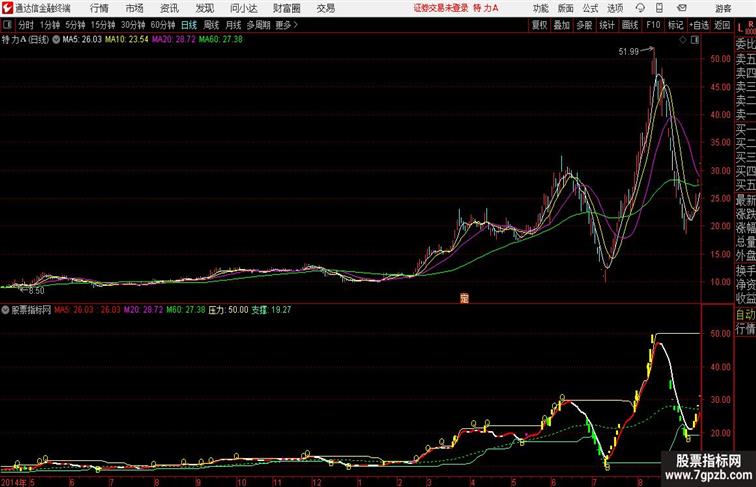Click the 游客 user account label

point(723,8)
